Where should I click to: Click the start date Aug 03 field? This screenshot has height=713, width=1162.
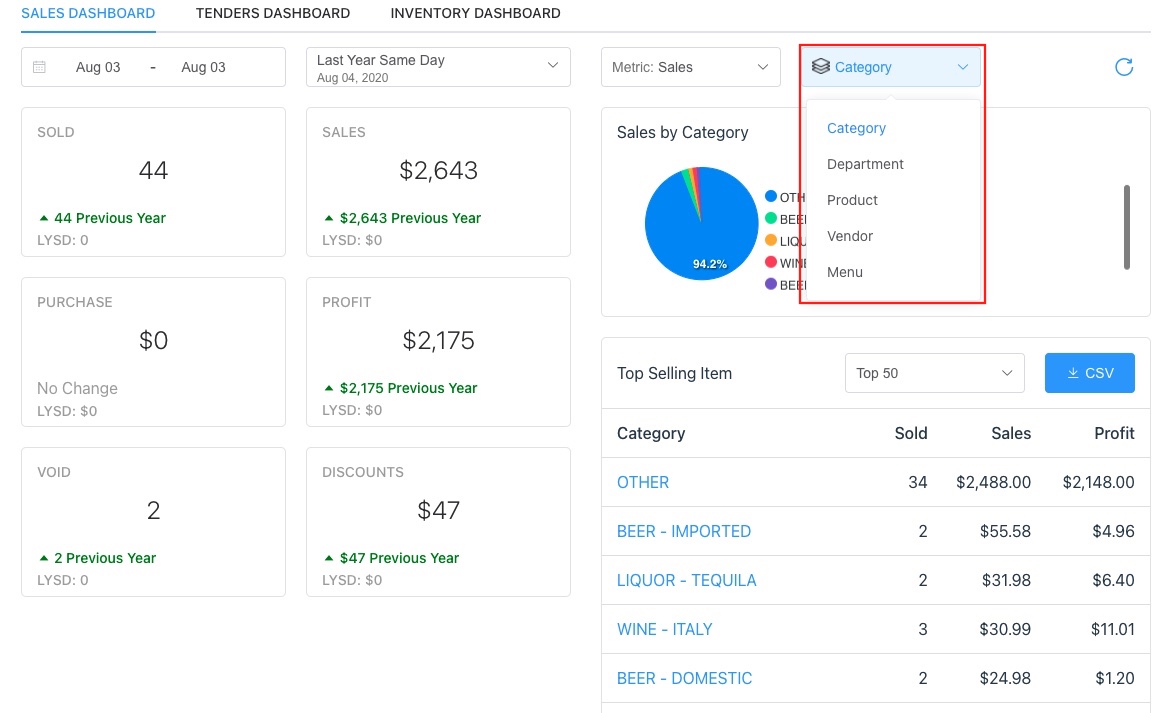point(98,67)
